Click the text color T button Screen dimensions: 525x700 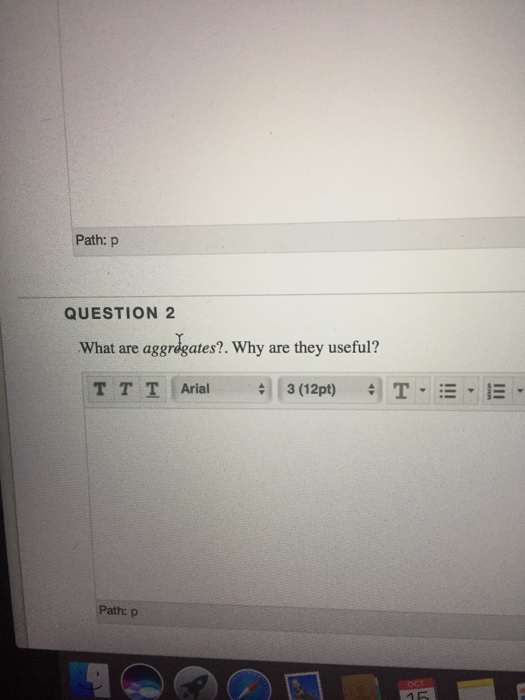pyautogui.click(x=400, y=392)
